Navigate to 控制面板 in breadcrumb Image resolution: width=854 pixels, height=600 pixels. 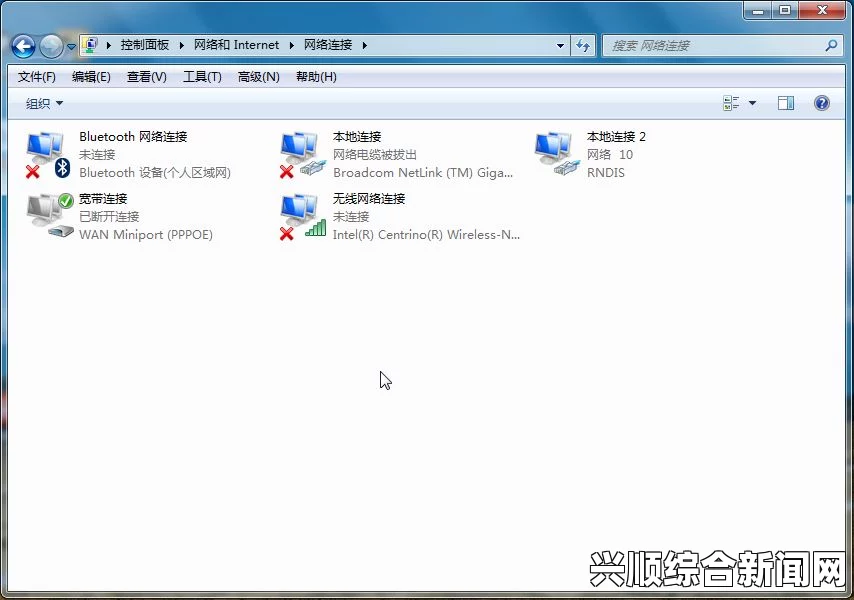tap(145, 45)
